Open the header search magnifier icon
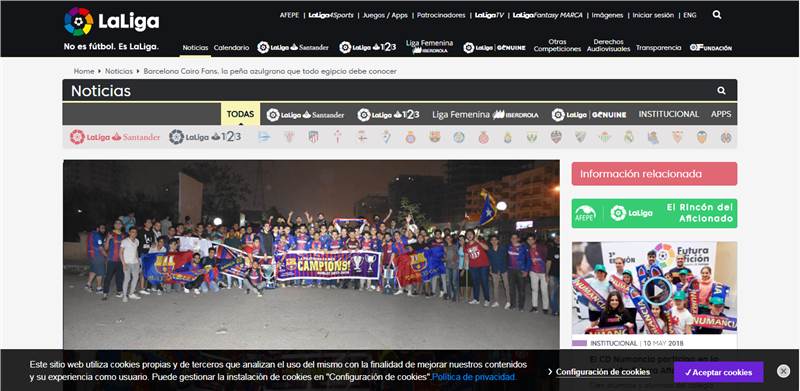Viewport: 800px width, 391px height. tap(717, 15)
